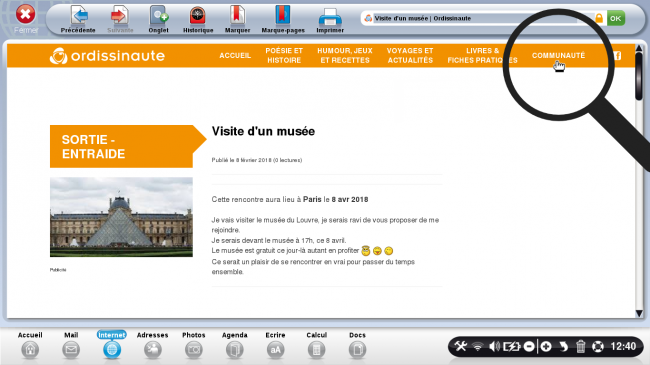The height and width of the screenshot is (365, 650).
Task: Open the LIVRES & FICHES PRATIQUES menu
Action: pos(483,56)
